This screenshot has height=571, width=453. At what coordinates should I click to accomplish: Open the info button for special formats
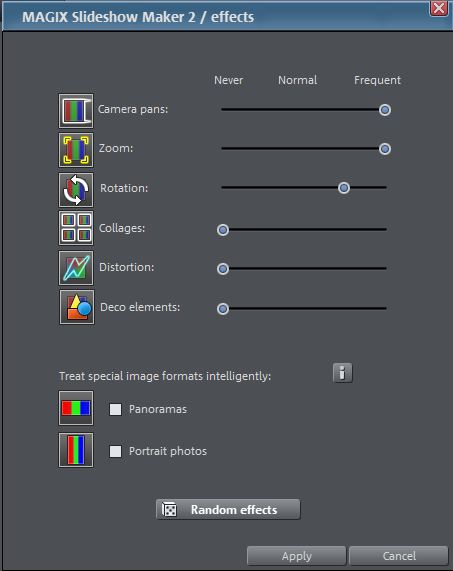pos(342,373)
